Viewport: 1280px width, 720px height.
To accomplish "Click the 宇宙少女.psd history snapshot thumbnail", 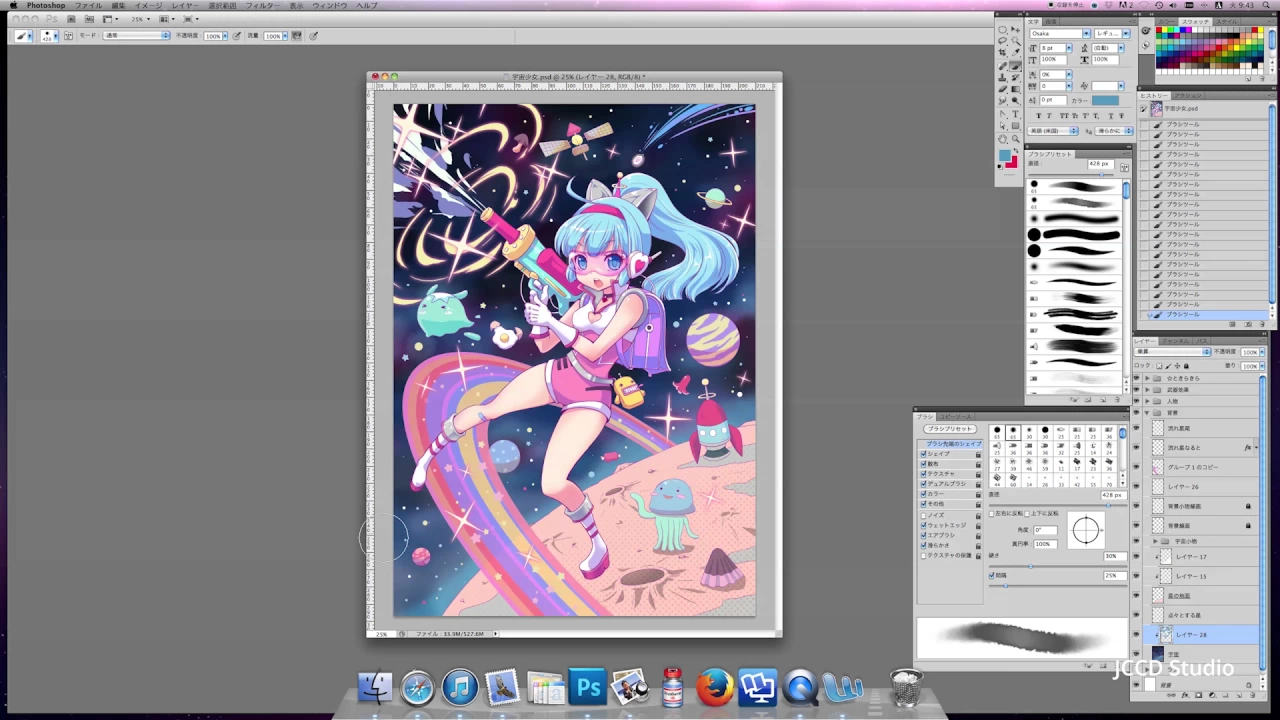I will click(1157, 108).
